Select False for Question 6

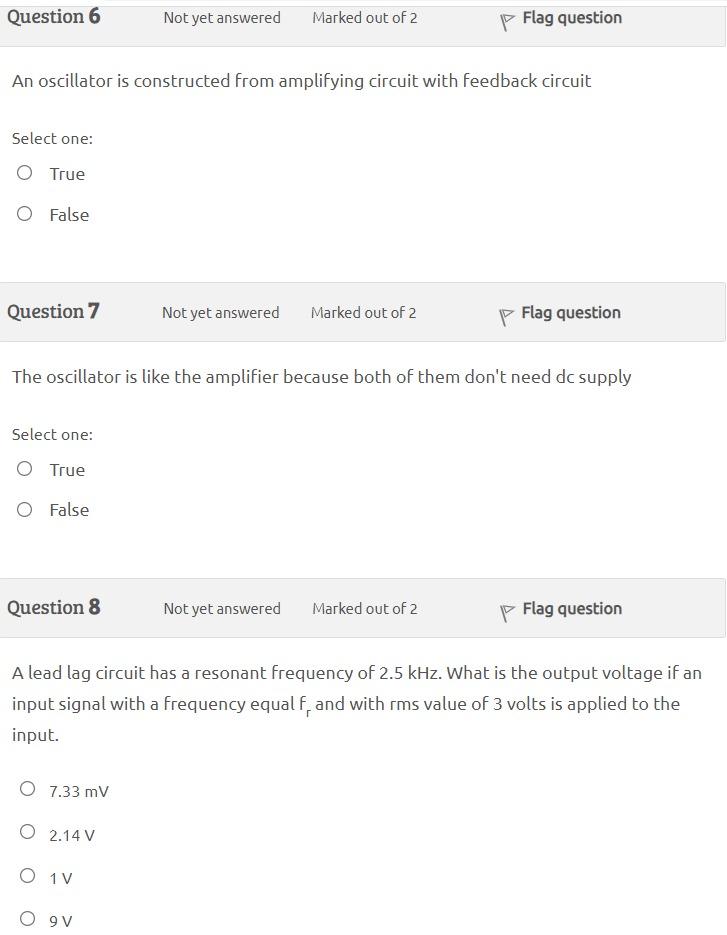(24, 213)
